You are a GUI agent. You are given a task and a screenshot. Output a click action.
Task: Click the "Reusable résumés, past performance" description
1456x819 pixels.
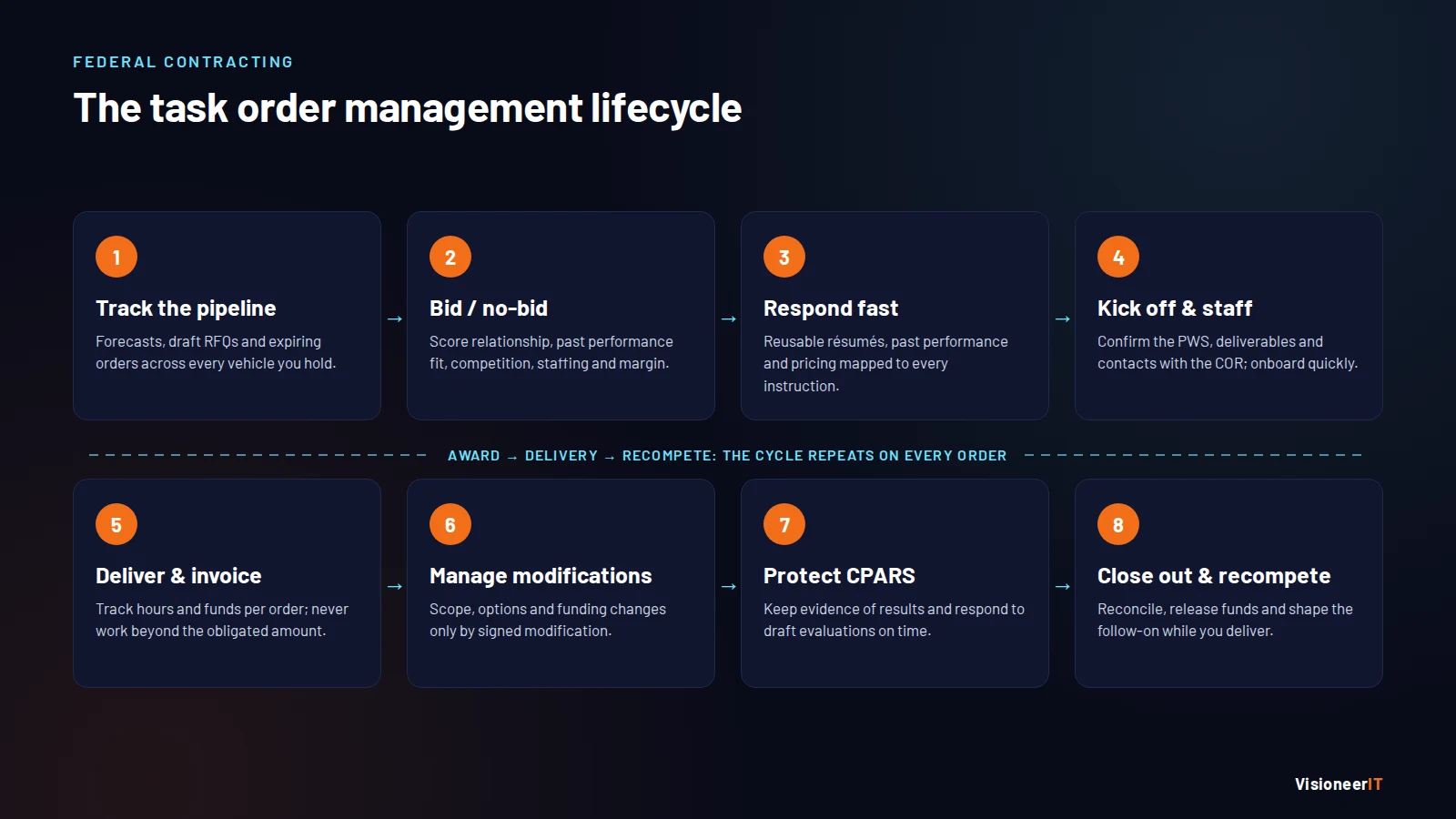pos(885,363)
